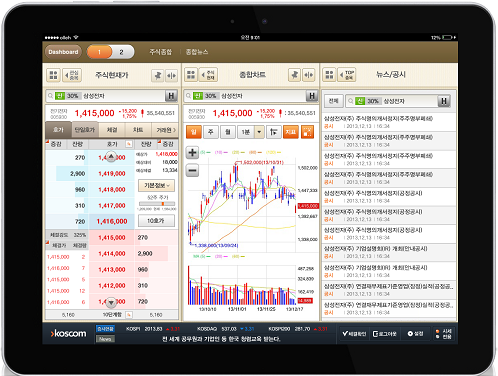Click magnifier icon in 주식현재가 search bar
498x376 pixels.
point(50,96)
